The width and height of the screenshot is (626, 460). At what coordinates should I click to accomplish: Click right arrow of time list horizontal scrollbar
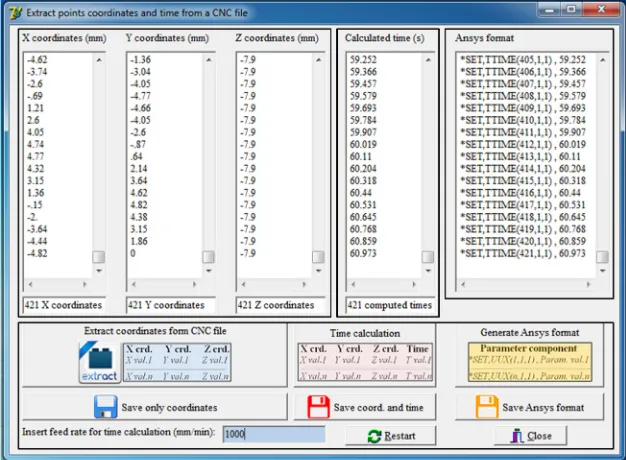414,284
